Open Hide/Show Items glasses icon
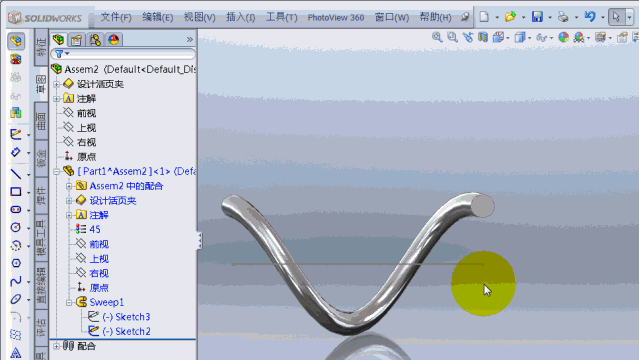639x360 pixels. point(542,38)
